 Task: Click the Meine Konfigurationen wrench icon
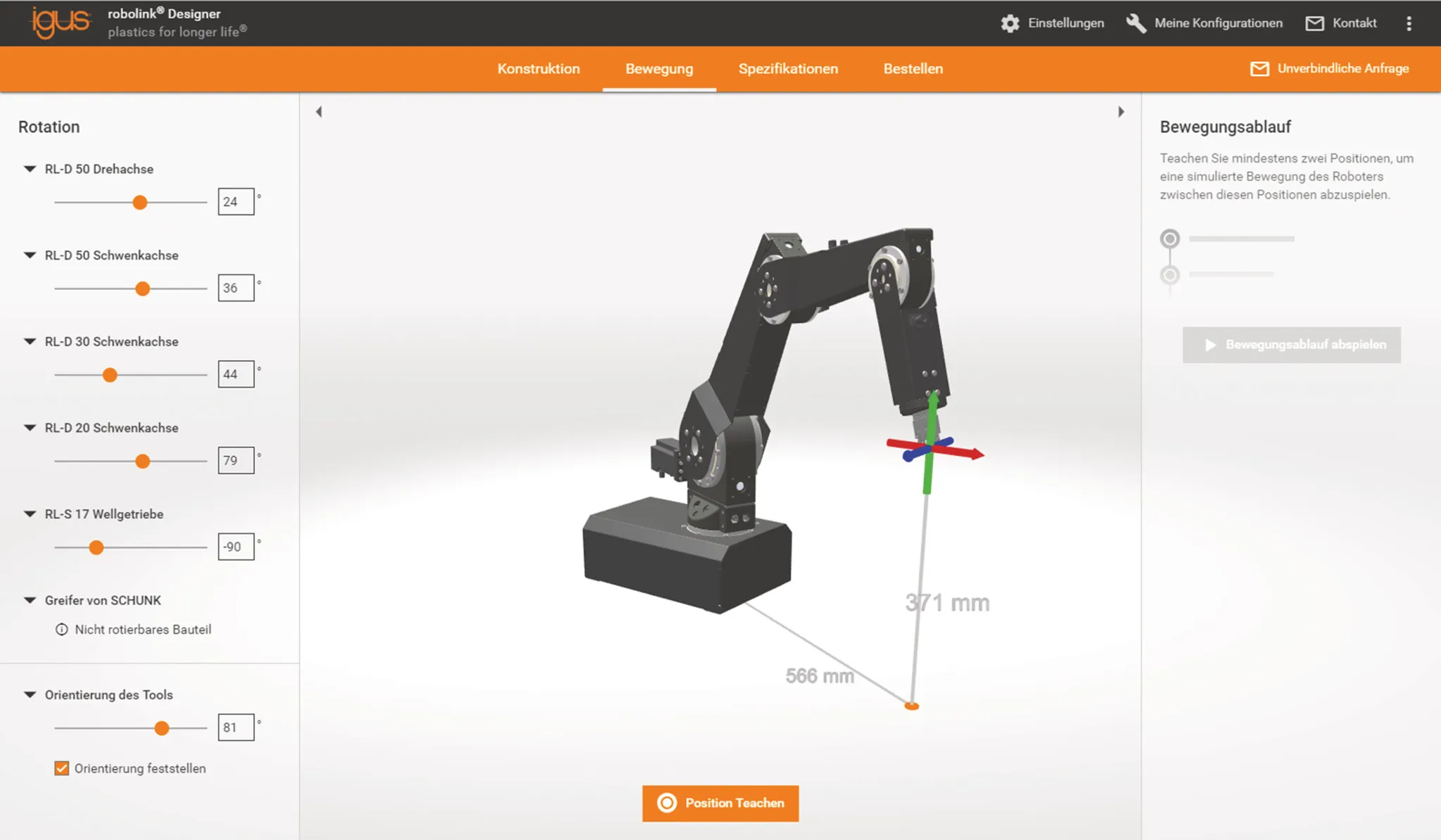point(1135,23)
